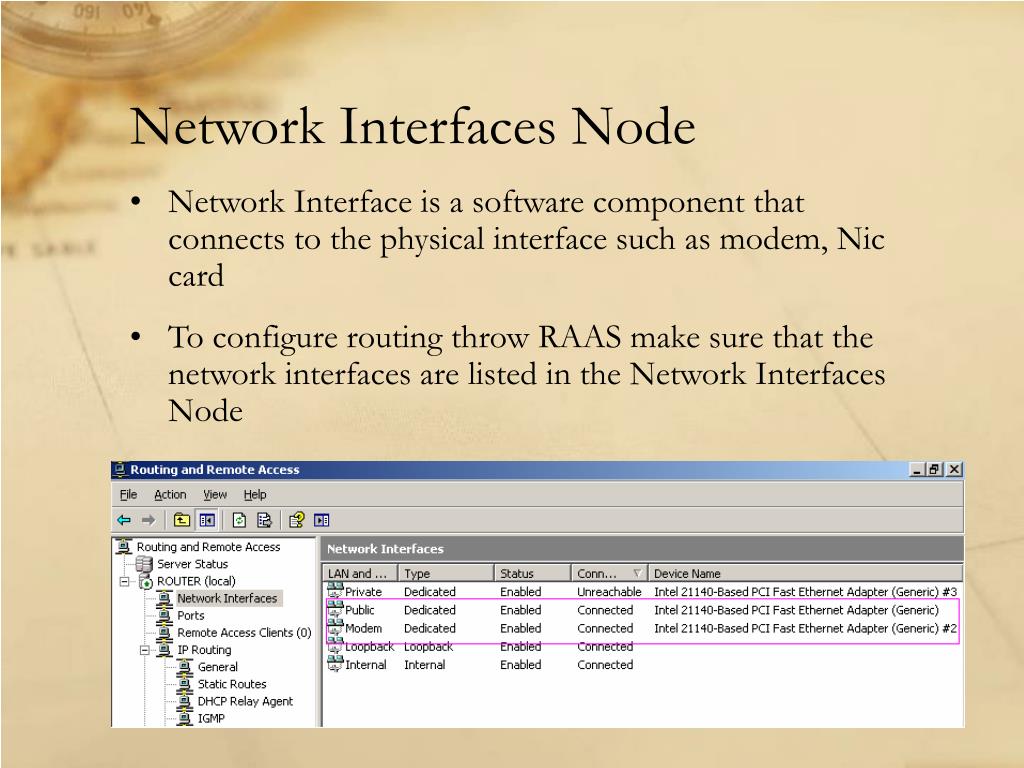This screenshot has height=768, width=1024.
Task: Refresh the view with the toolbar Refresh icon
Action: [x=240, y=520]
